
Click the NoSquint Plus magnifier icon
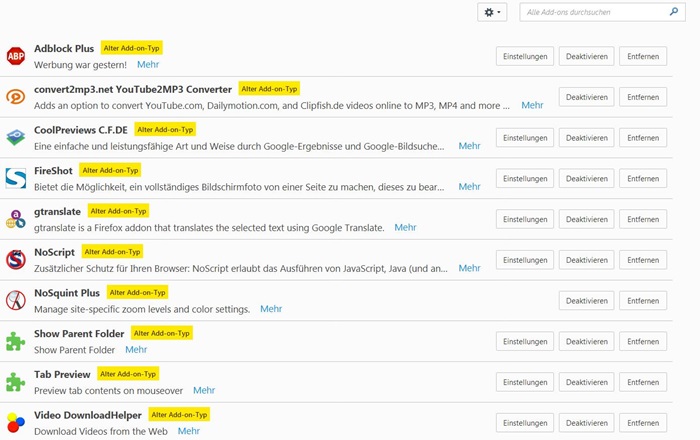tap(15, 300)
